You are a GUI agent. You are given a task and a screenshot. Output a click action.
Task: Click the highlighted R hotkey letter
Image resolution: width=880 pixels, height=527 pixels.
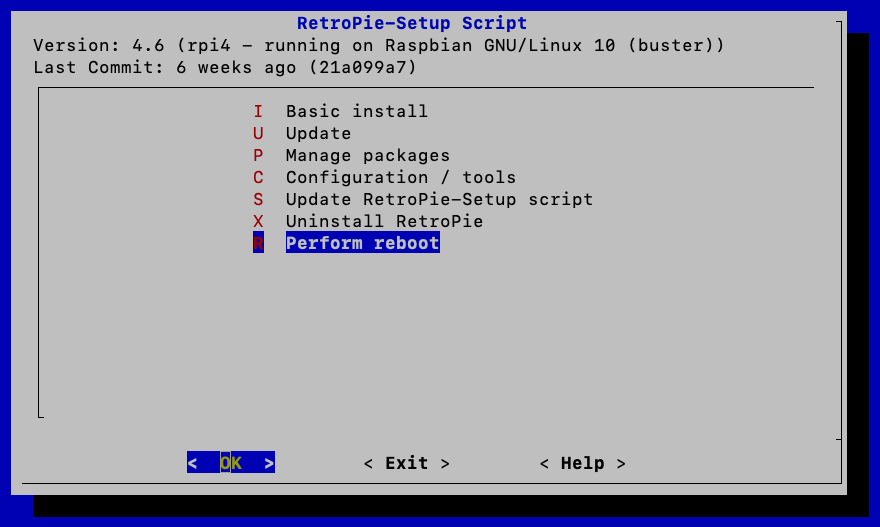258,243
